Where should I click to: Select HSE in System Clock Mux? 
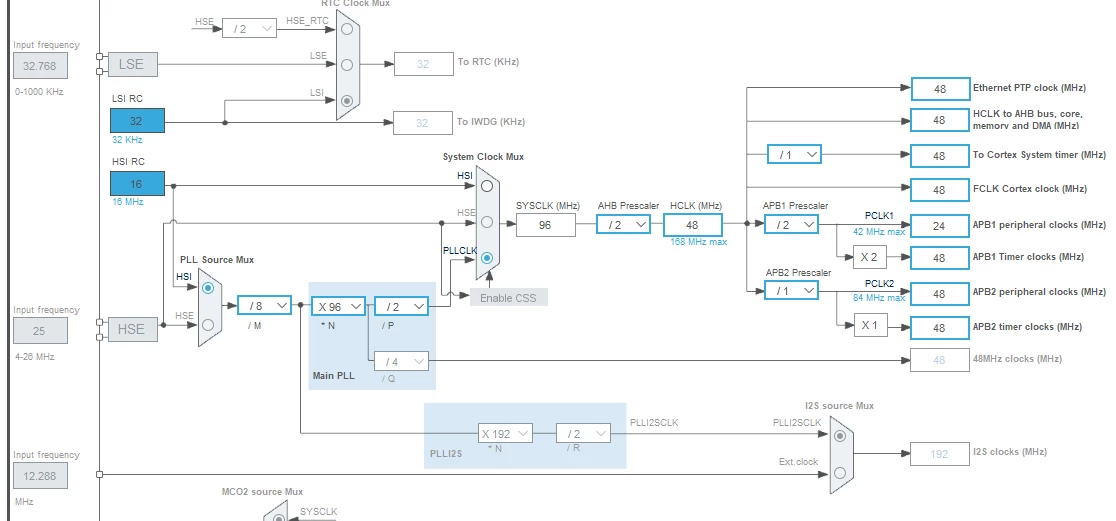click(x=487, y=222)
